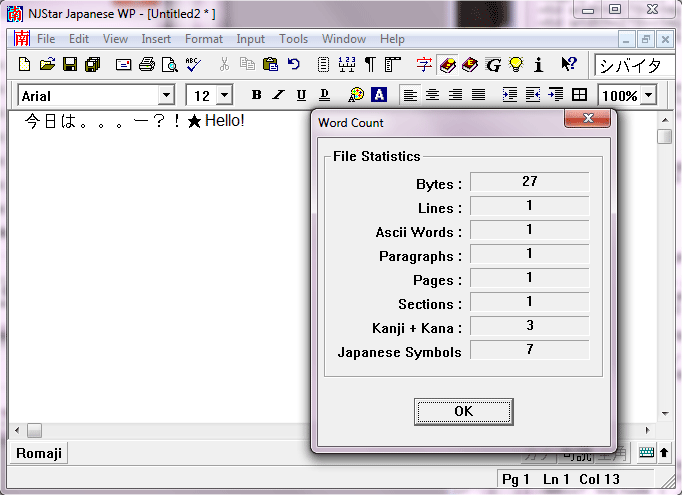682x495 pixels.
Task: Open the text color palette icon
Action: tap(356, 95)
